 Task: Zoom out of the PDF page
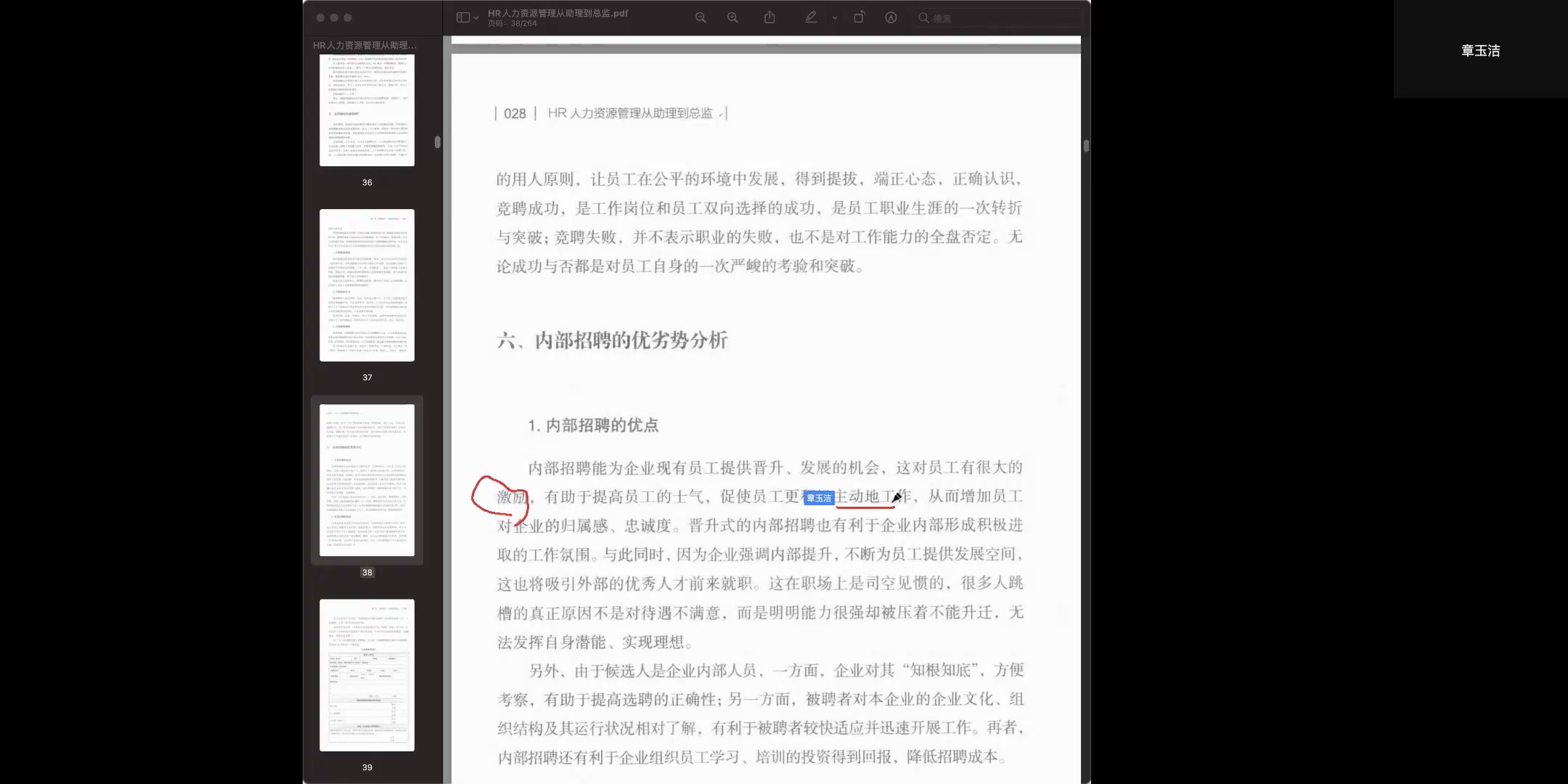pyautogui.click(x=701, y=17)
